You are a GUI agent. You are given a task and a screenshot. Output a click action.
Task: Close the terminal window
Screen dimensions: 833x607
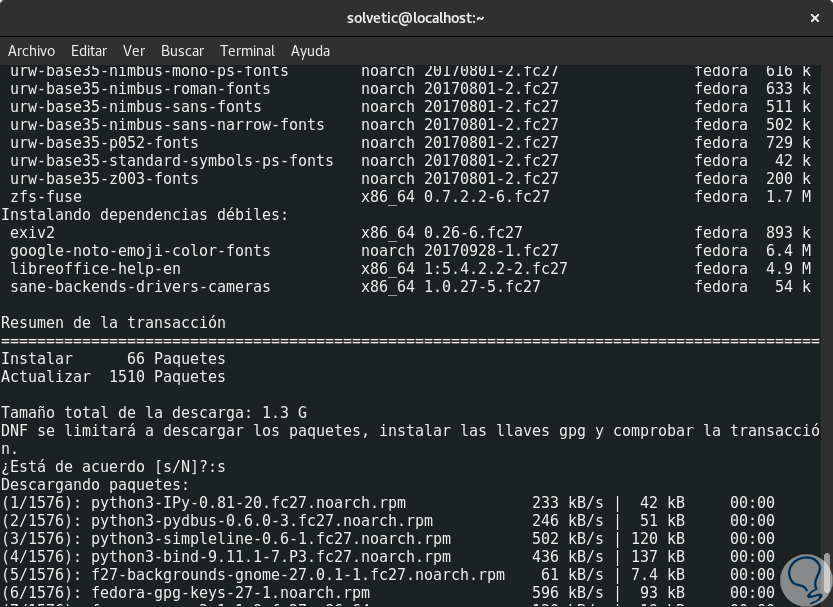(815, 18)
